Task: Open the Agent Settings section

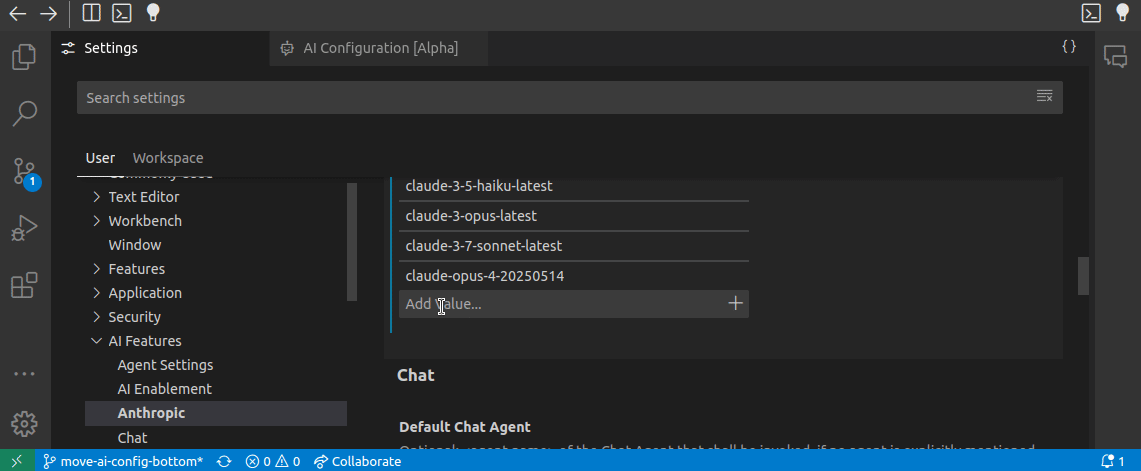Action: pyautogui.click(x=165, y=365)
